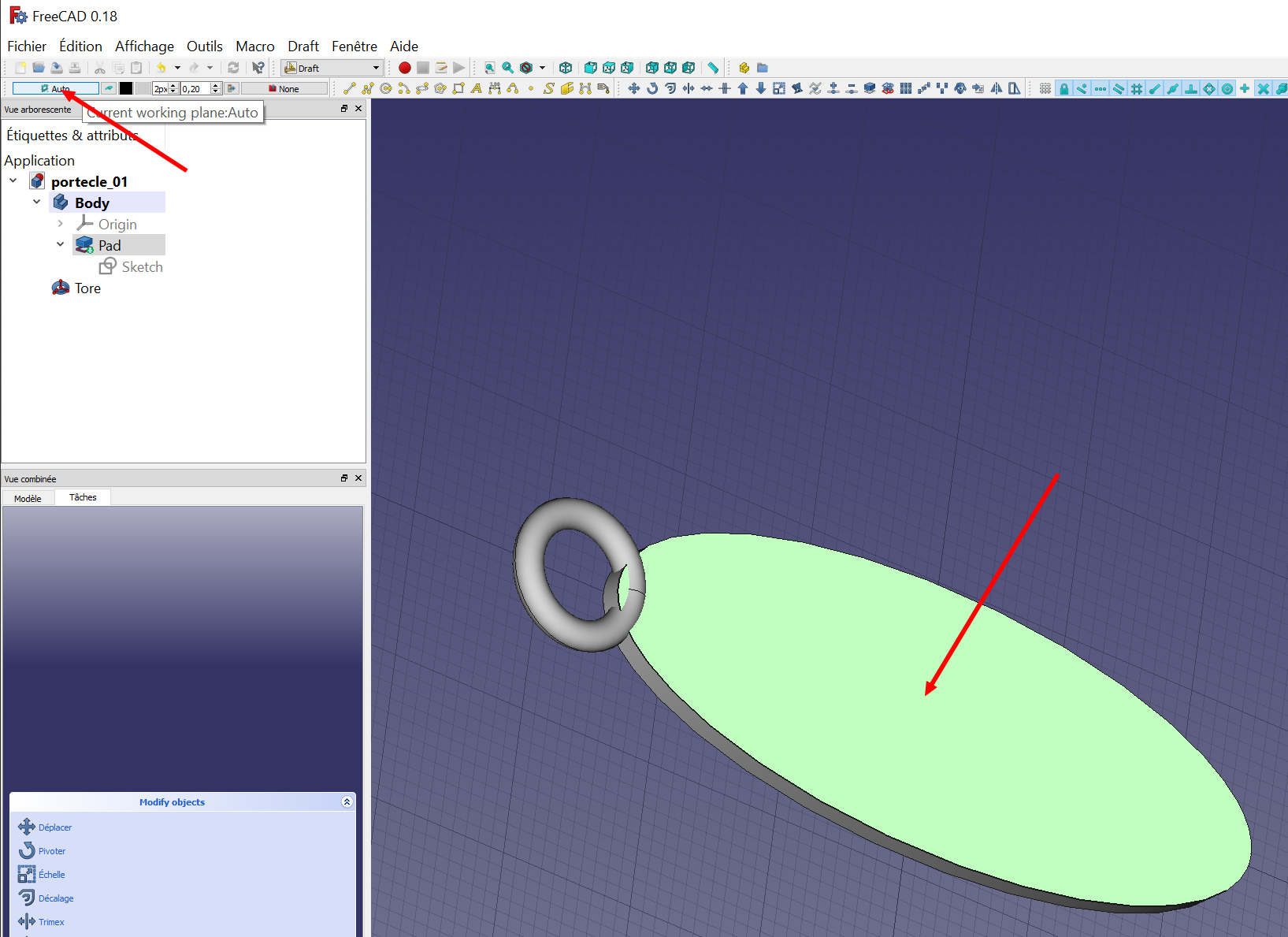Set isometric view

click(x=566, y=68)
